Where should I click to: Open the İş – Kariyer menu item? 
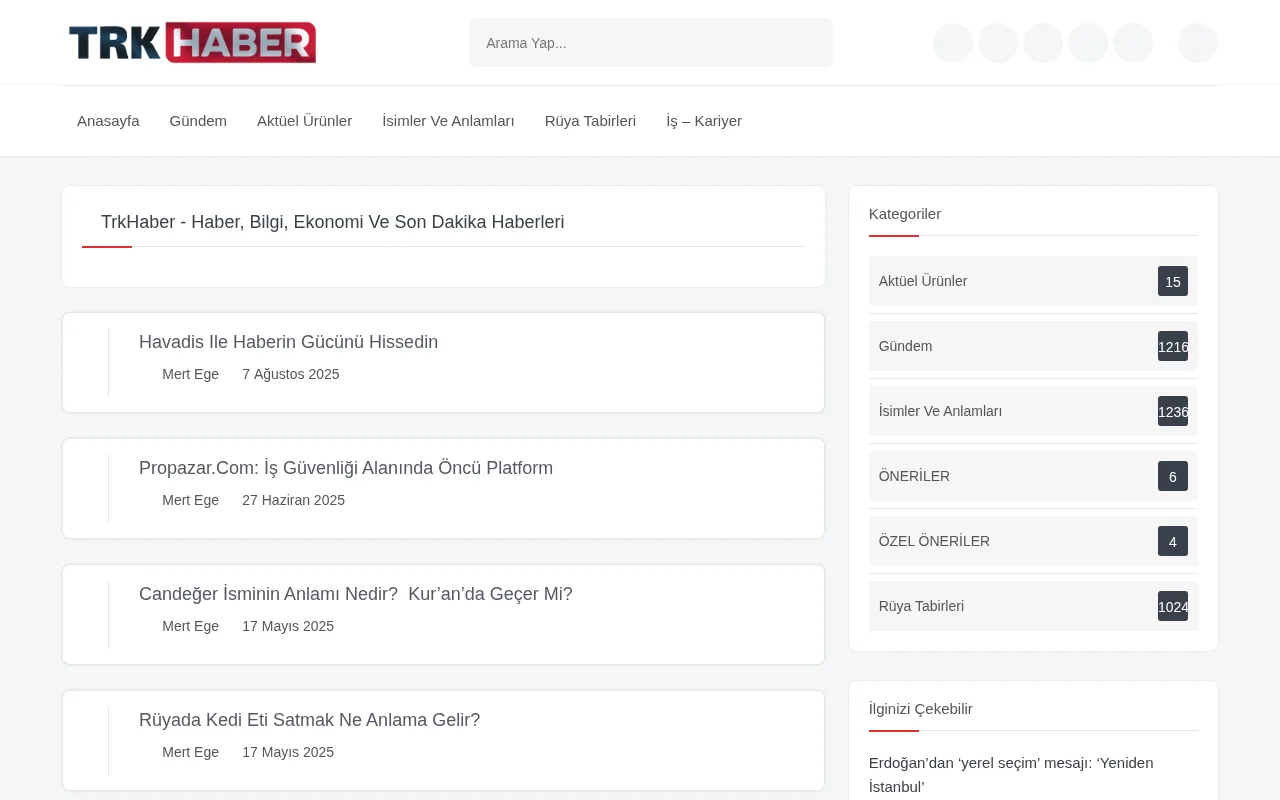click(703, 120)
